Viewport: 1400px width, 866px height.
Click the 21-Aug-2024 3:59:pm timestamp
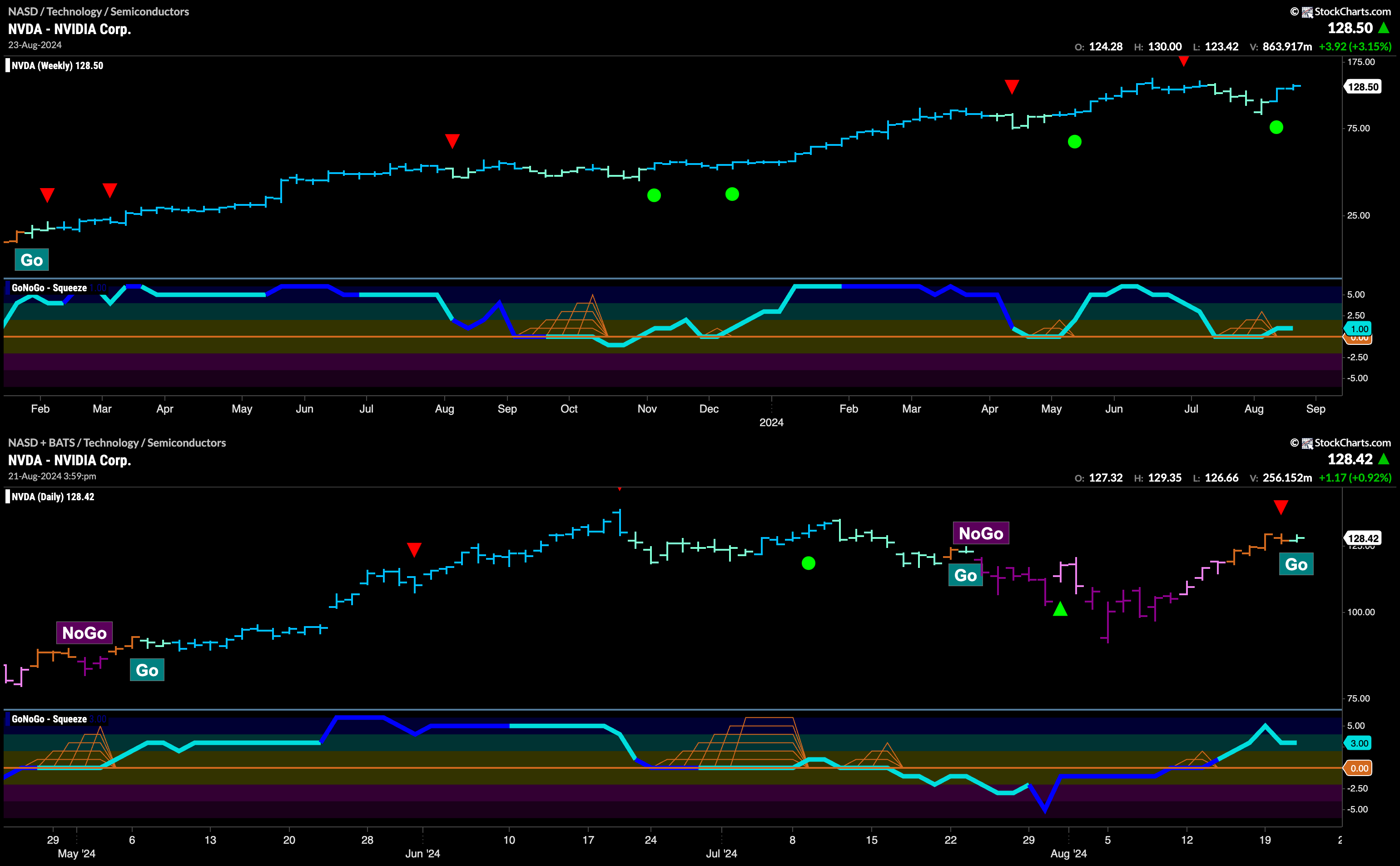(52, 477)
